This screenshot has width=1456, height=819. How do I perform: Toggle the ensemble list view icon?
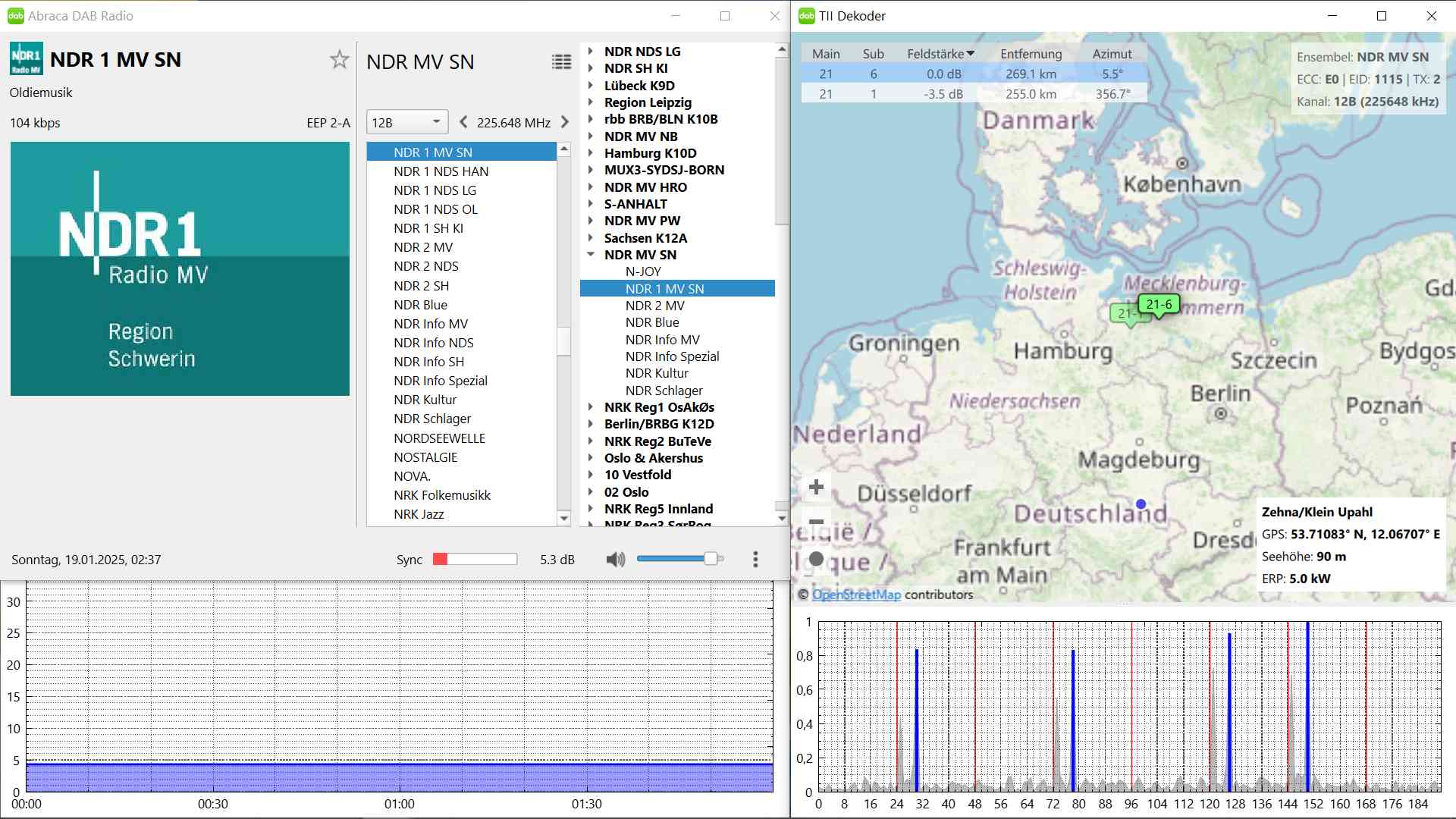coord(561,62)
